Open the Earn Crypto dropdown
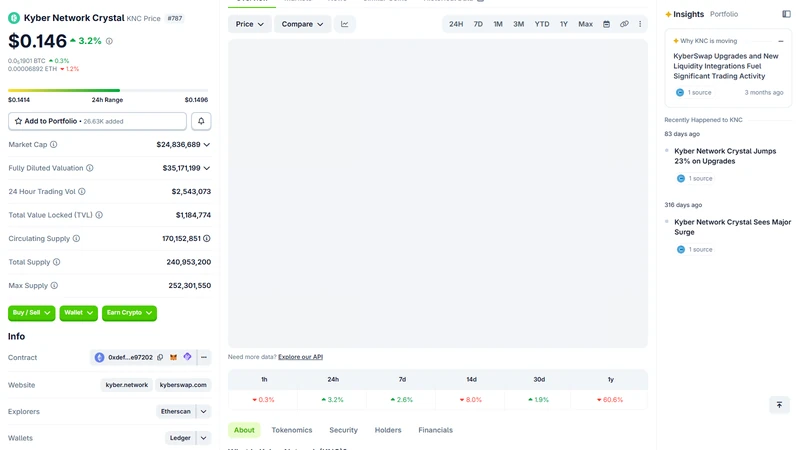Viewport: 800px width, 450px height. tap(130, 313)
